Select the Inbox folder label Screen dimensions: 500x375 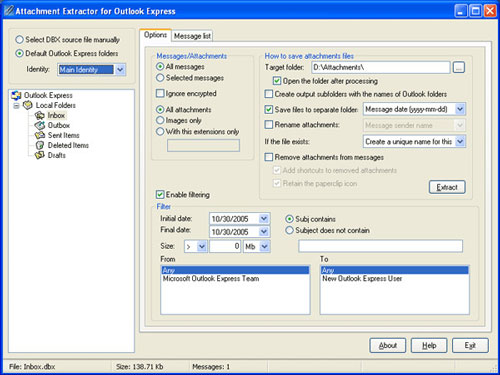pos(56,115)
